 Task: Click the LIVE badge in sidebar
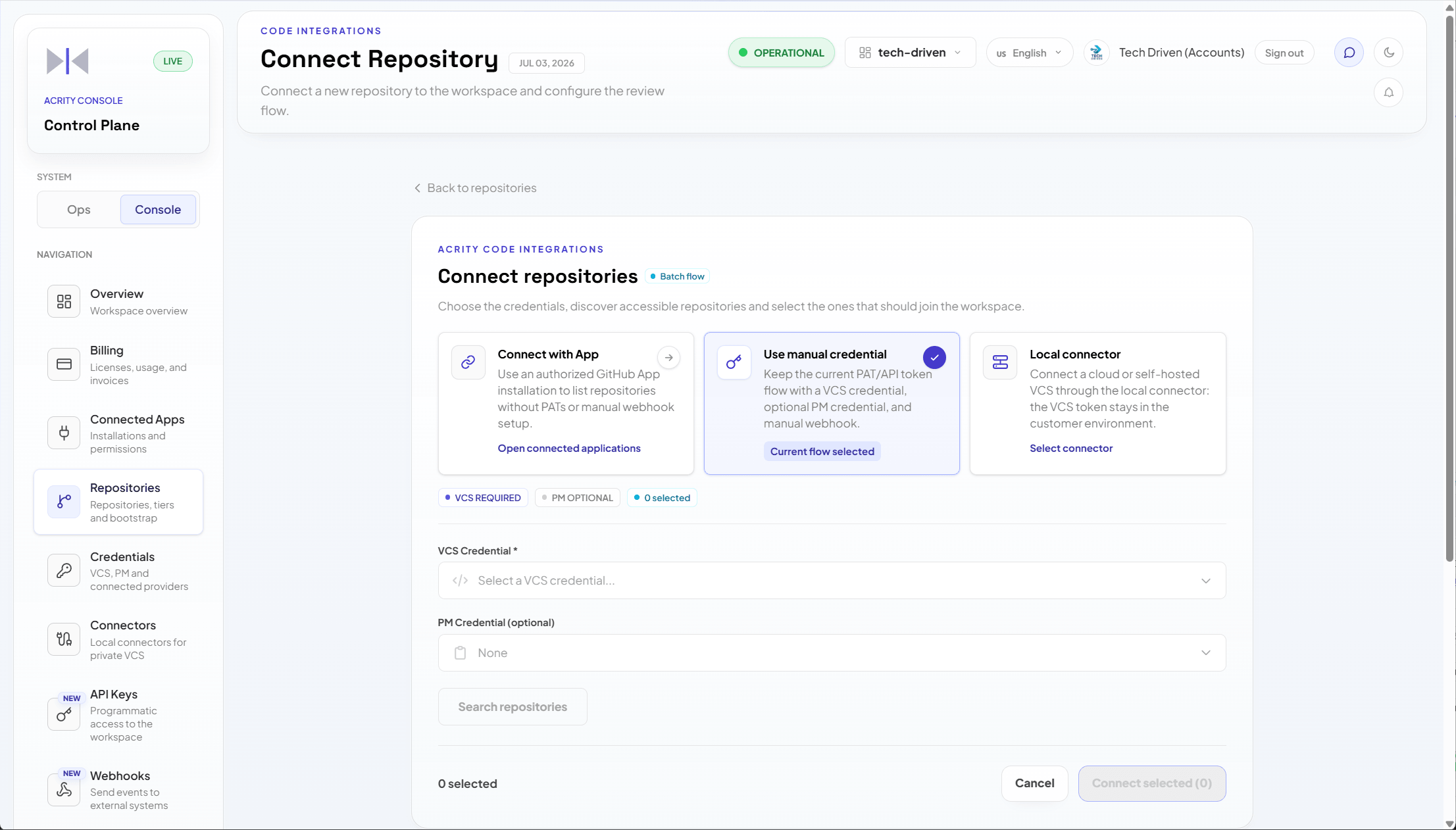pos(173,61)
